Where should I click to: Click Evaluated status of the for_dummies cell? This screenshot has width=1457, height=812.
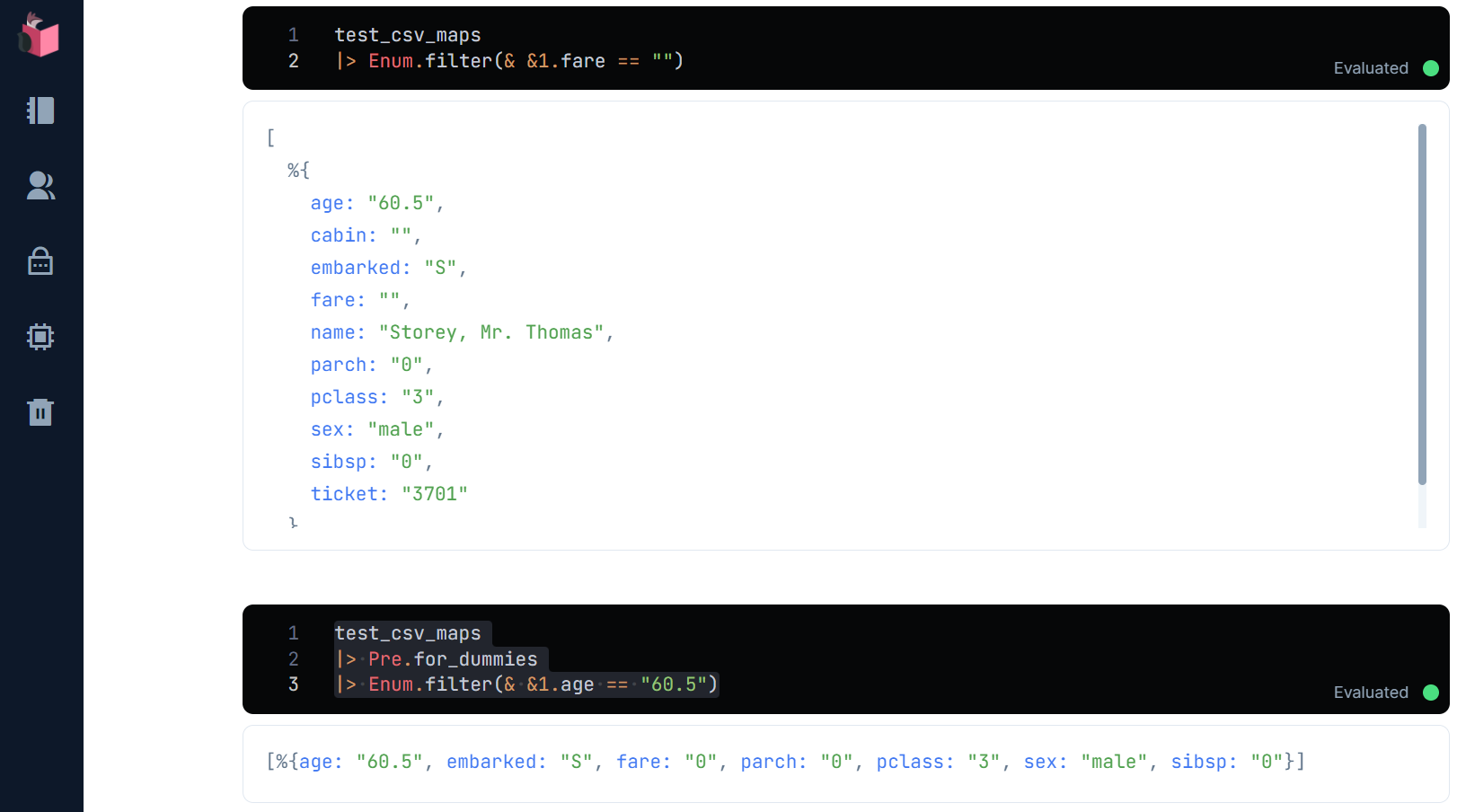coord(1386,693)
